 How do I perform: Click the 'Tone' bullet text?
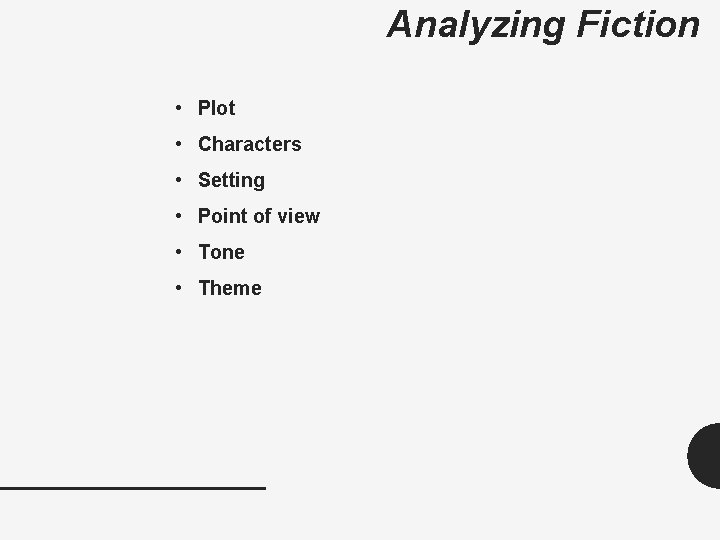click(221, 252)
